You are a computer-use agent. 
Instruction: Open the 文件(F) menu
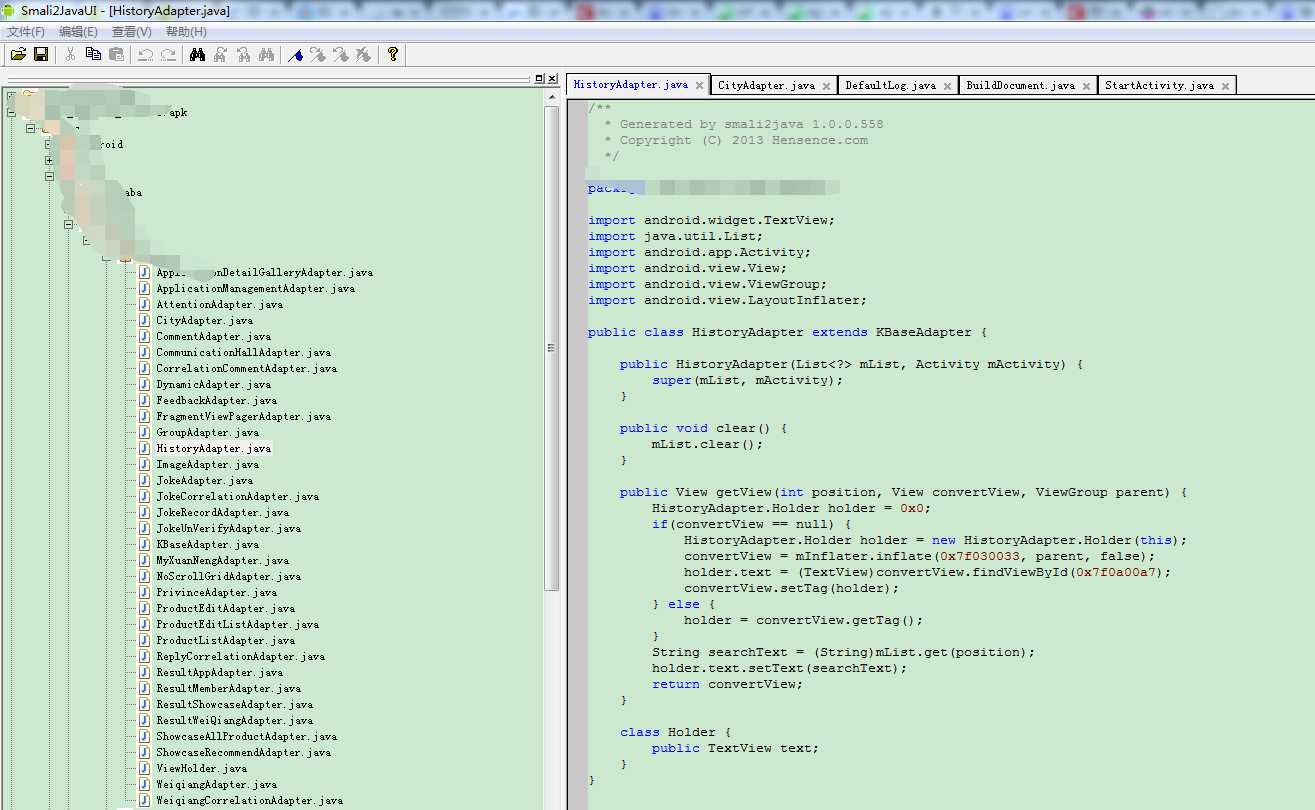tap(26, 32)
